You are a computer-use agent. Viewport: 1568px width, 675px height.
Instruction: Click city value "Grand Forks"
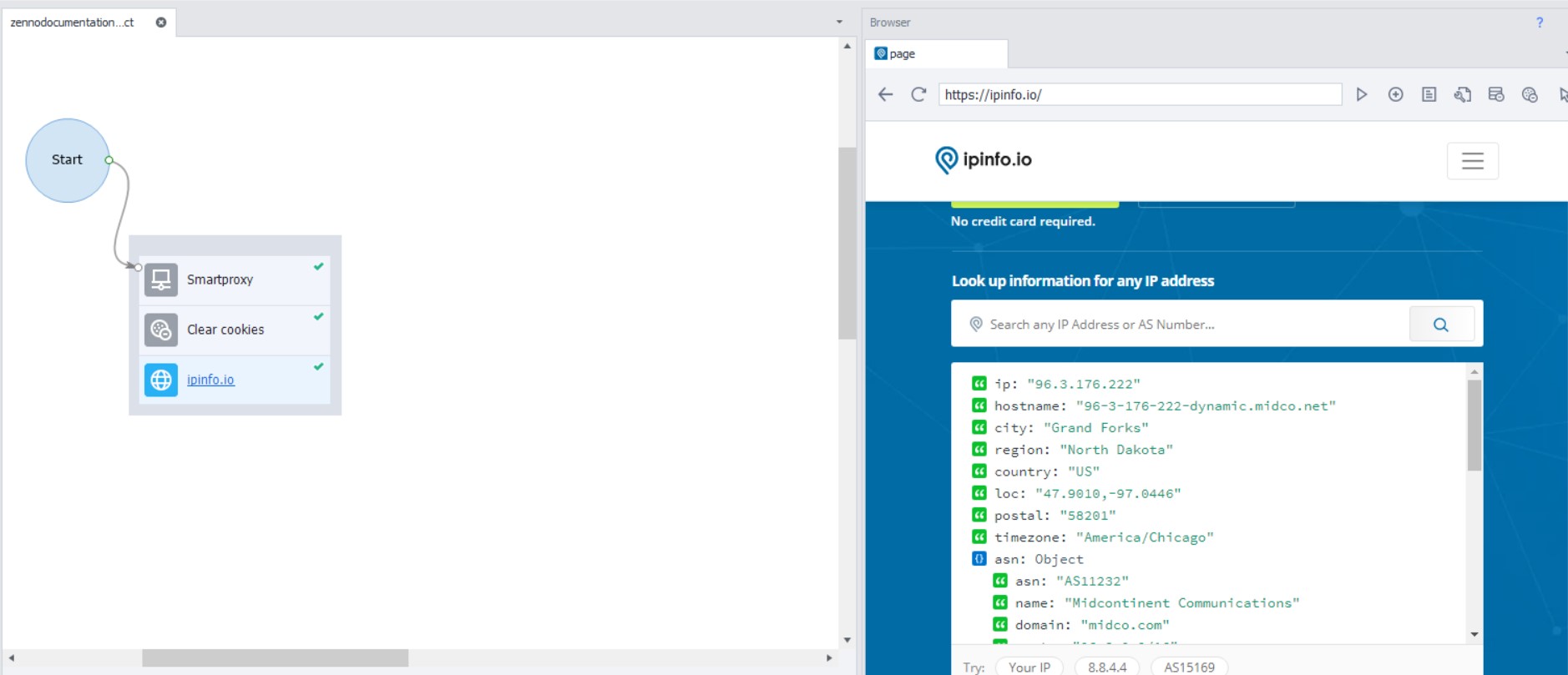1096,427
